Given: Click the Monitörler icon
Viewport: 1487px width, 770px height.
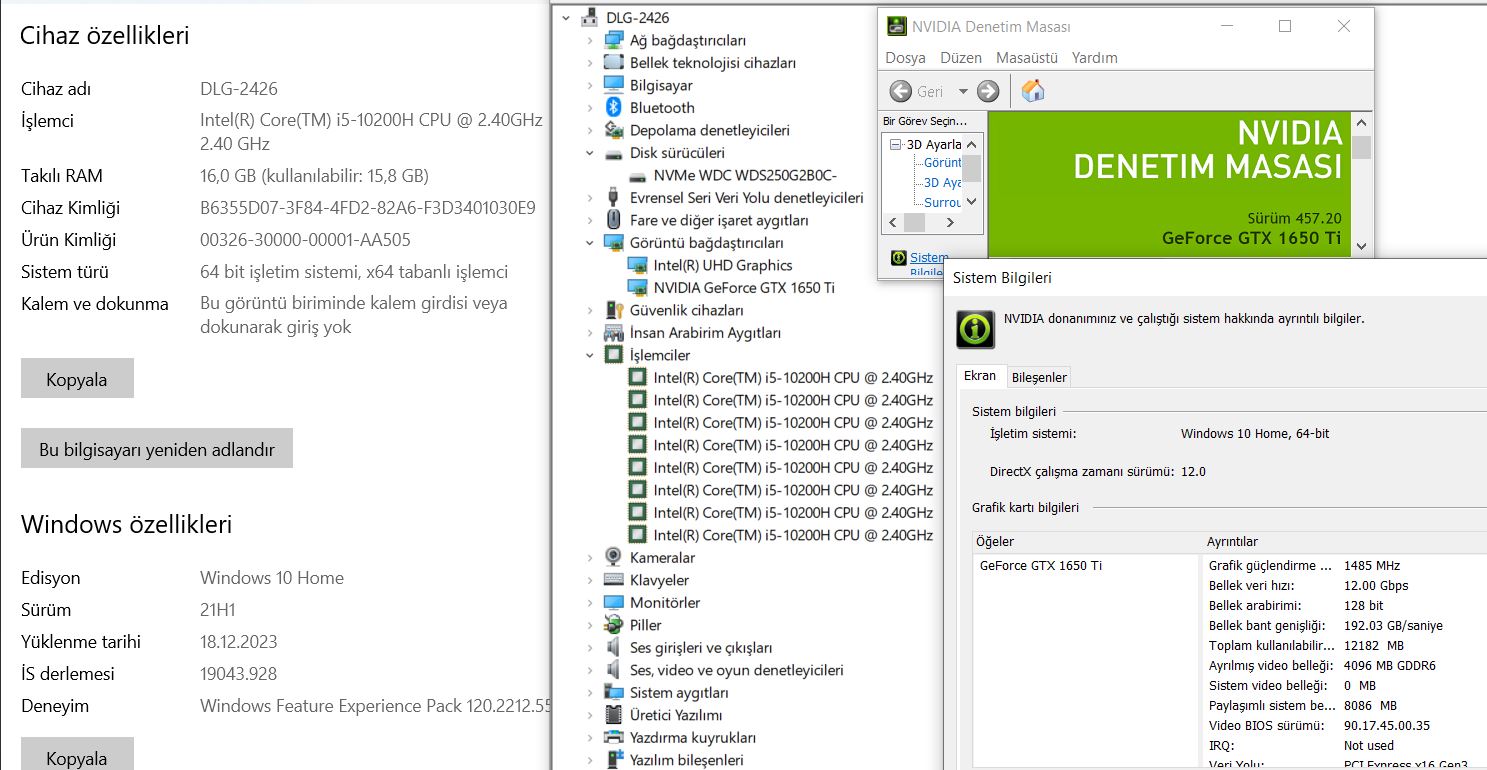Looking at the screenshot, I should pos(613,603).
